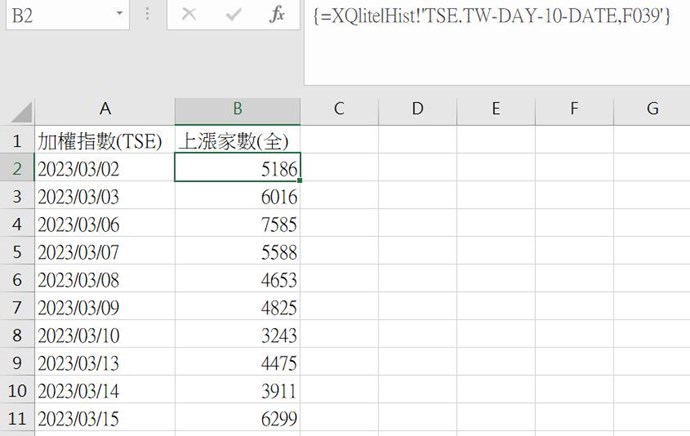Click cell B1 labeled 上漲家數(全)

237,140
